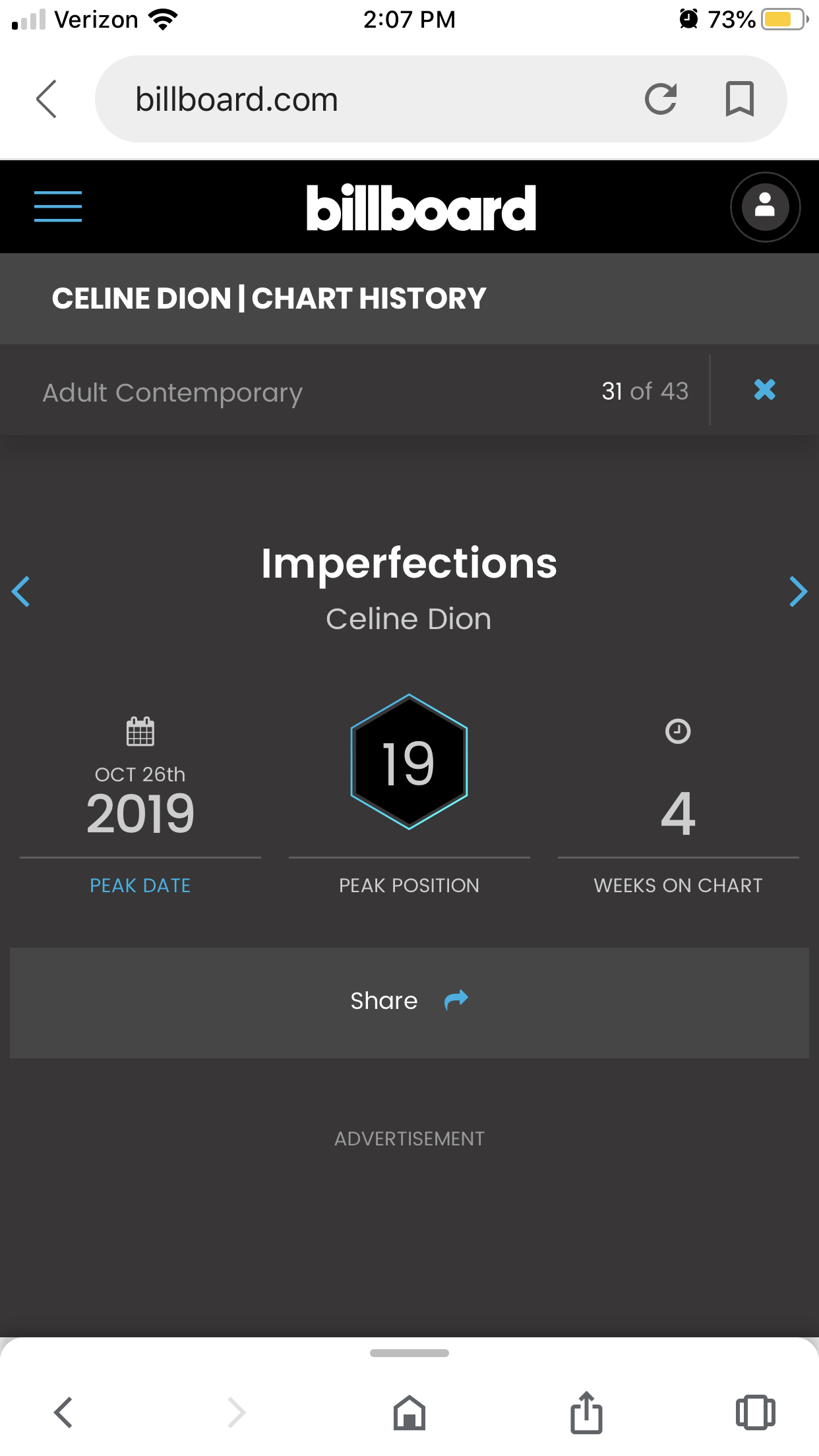The height and width of the screenshot is (1456, 819).
Task: Tap the user profile account icon
Action: tap(765, 207)
